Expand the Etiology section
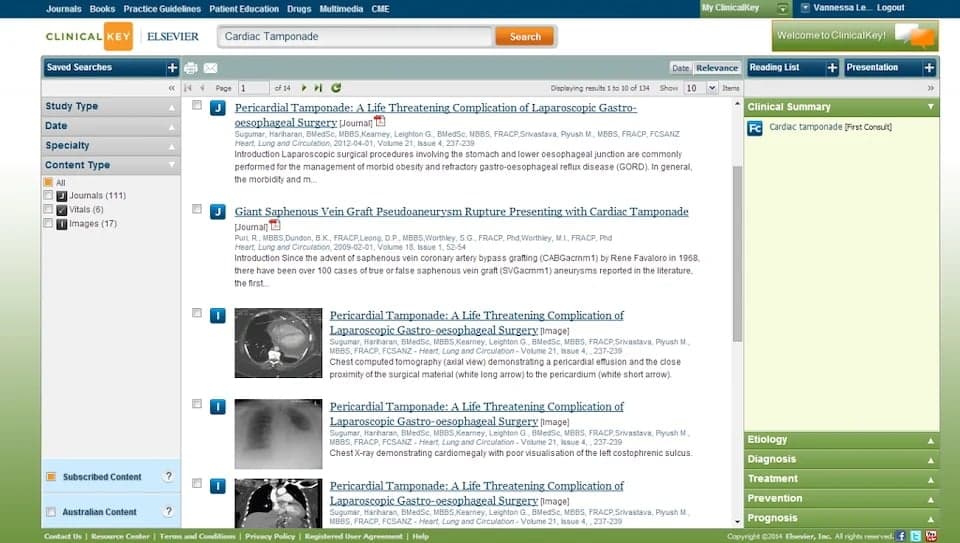 pos(841,440)
